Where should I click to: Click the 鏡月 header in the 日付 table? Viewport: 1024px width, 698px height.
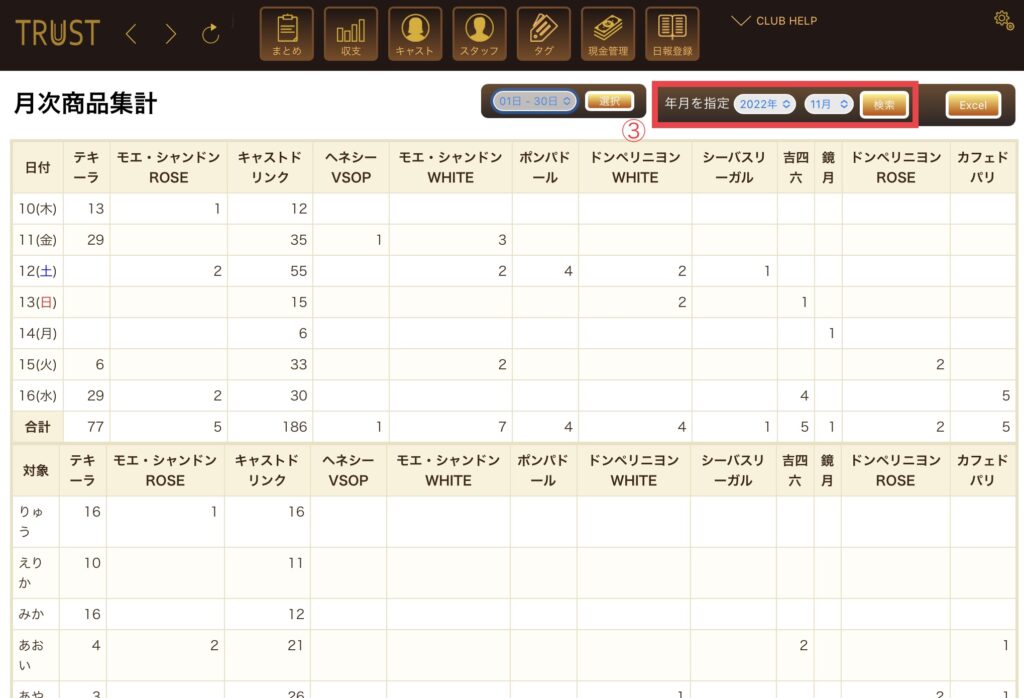point(828,167)
